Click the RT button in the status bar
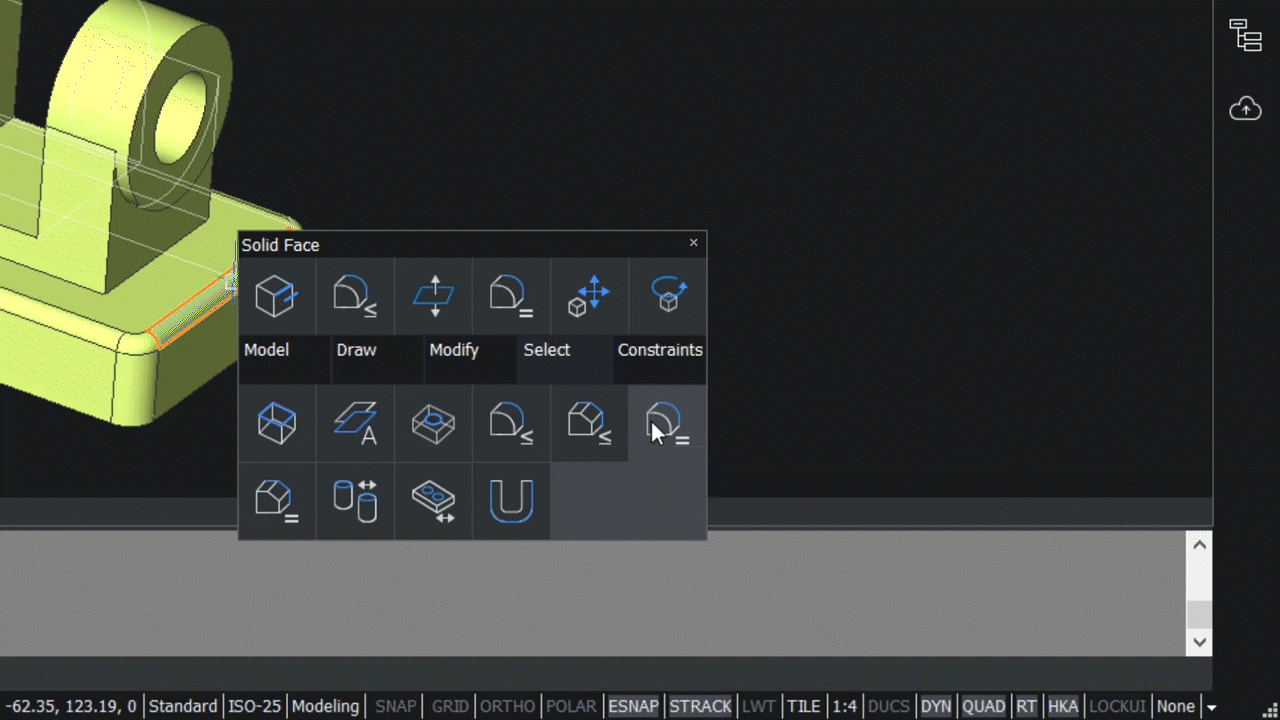Screen dimensions: 1280x720 1026,706
